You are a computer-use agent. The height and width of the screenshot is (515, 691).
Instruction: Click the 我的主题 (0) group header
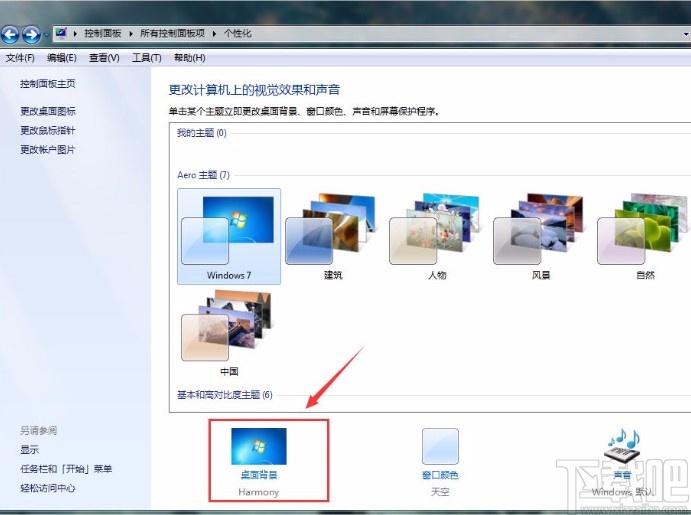point(202,133)
